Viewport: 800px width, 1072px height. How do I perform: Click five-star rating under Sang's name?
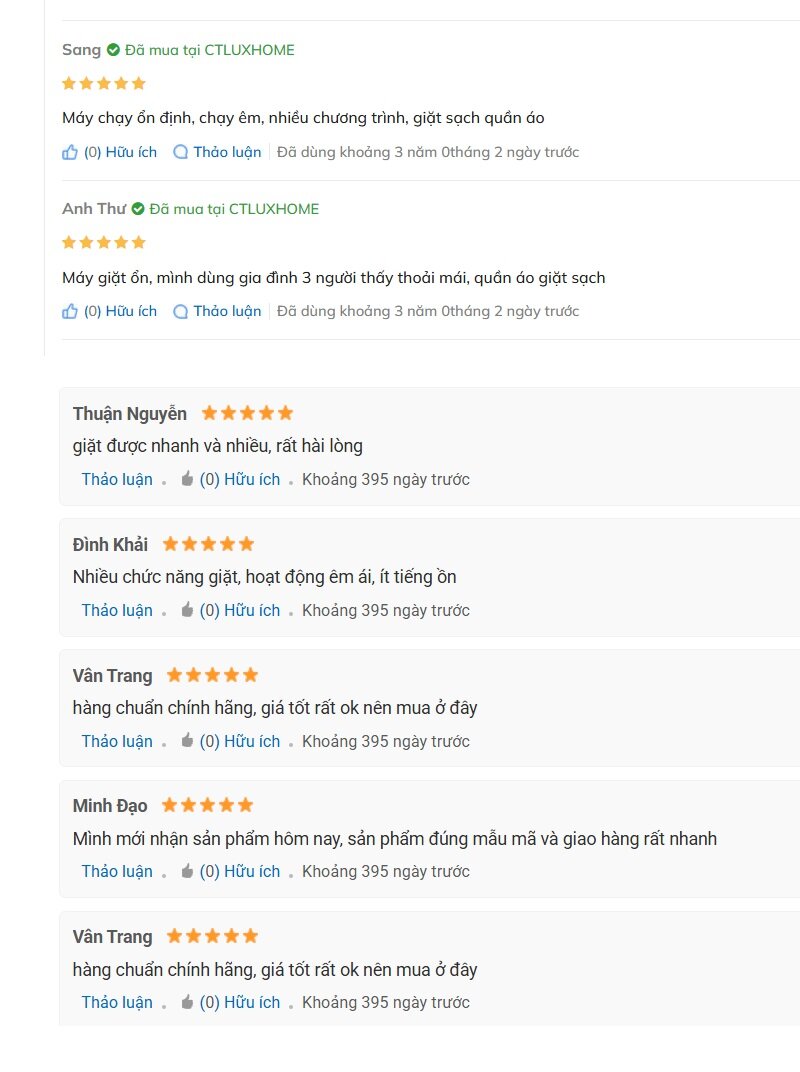(104, 83)
